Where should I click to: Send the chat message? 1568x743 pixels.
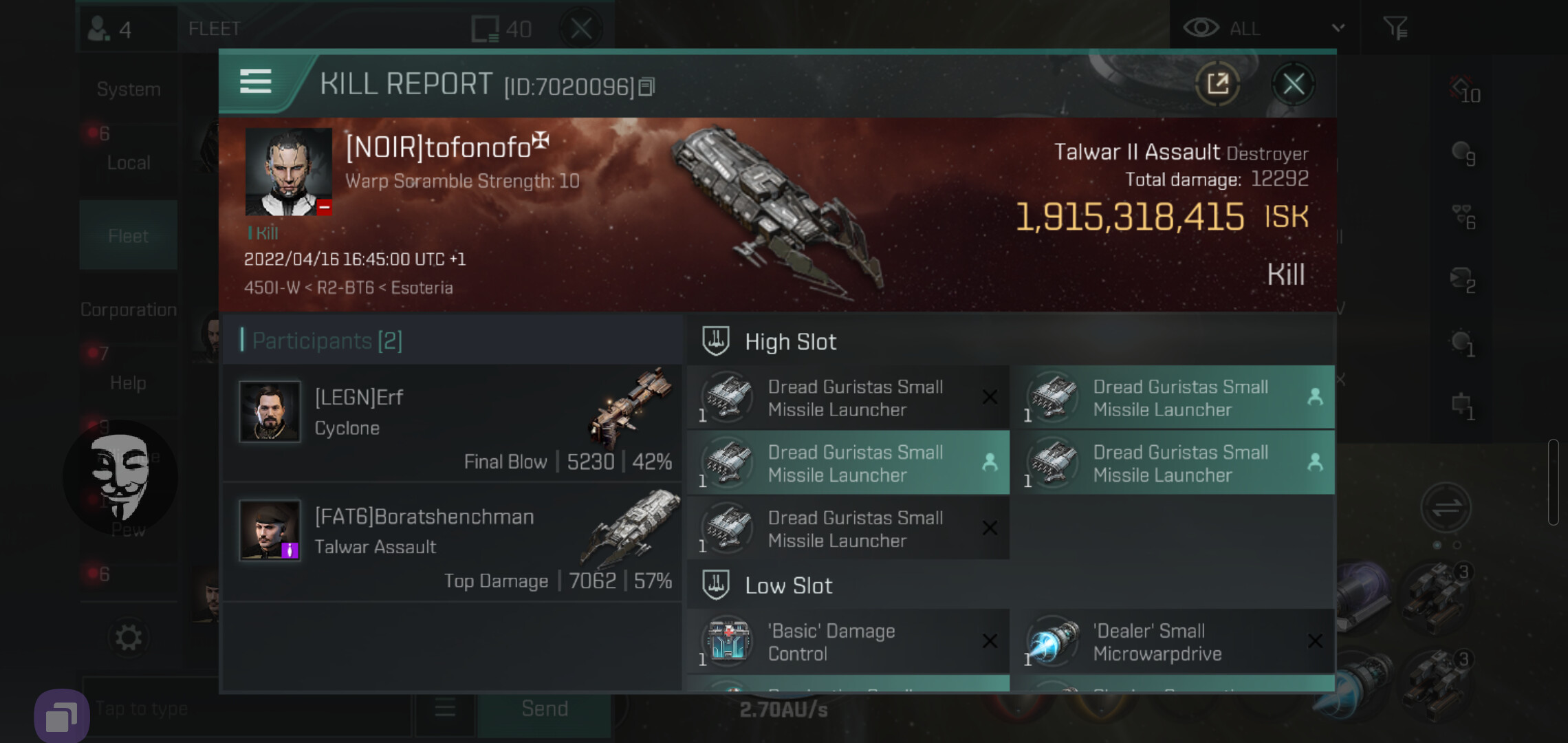tap(545, 708)
